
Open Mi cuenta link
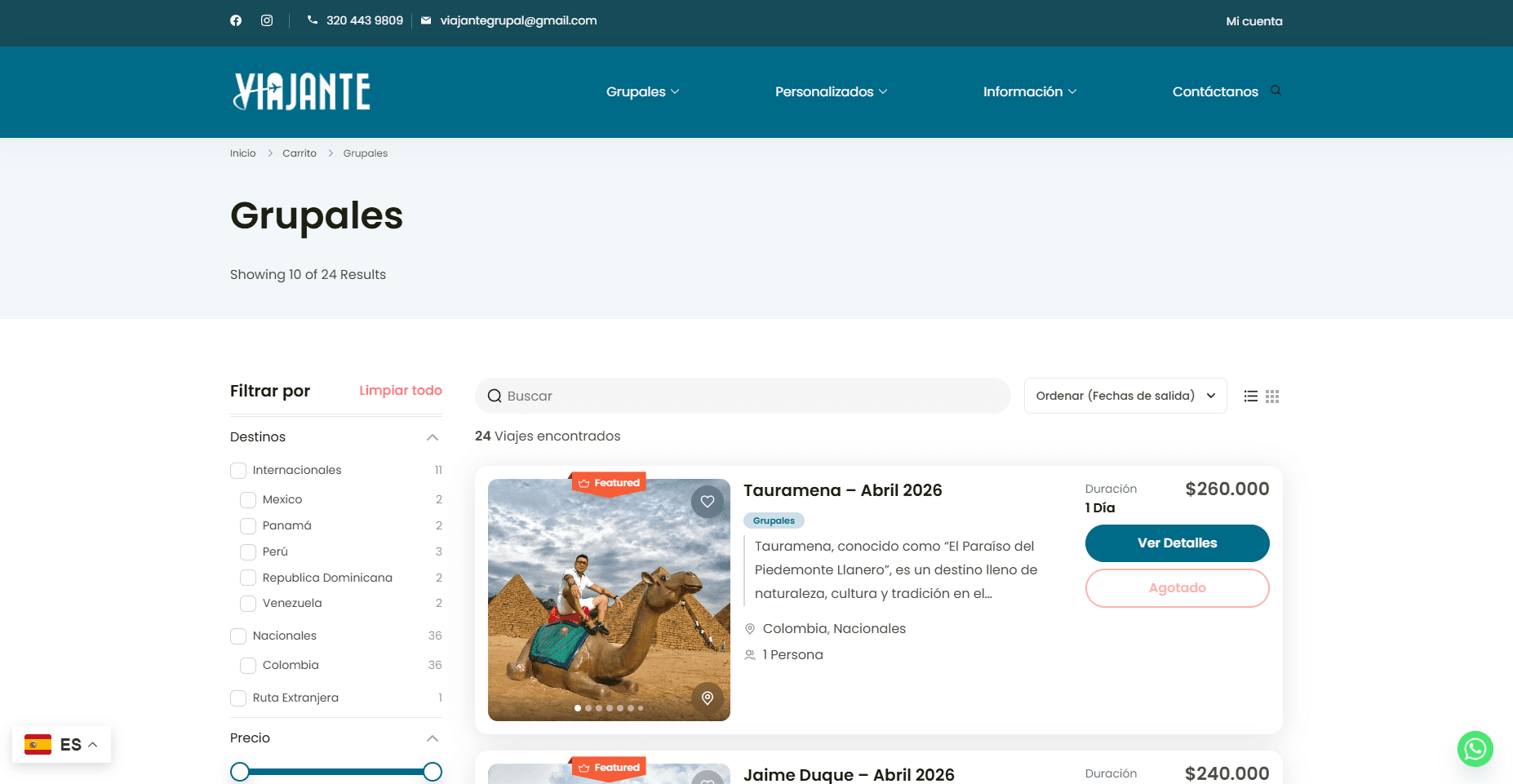(1254, 21)
